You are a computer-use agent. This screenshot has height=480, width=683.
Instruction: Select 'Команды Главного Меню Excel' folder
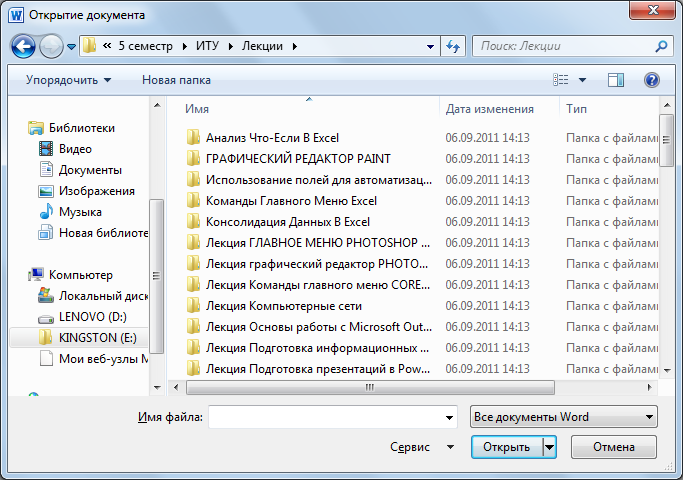click(291, 200)
